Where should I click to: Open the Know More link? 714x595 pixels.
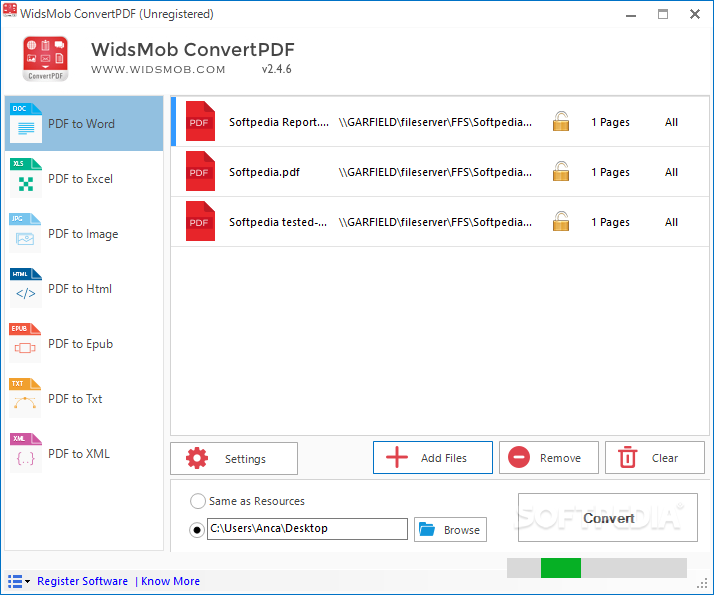170,581
